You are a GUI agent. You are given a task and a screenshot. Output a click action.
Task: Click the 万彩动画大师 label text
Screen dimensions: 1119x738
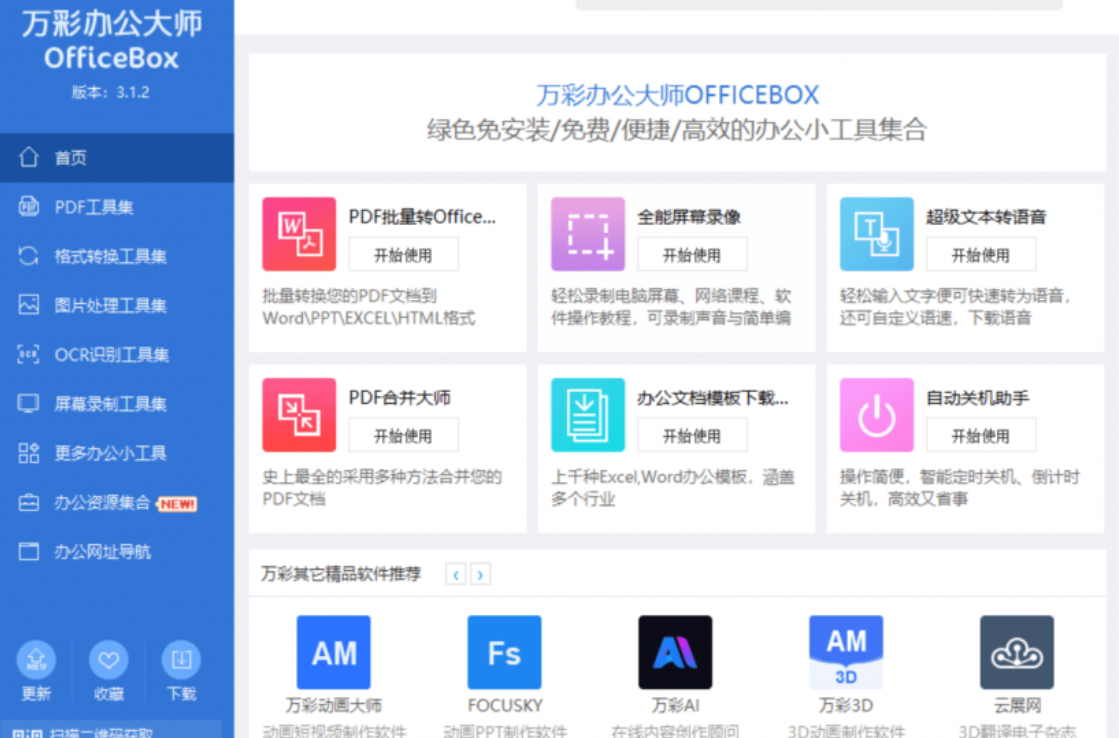click(333, 705)
